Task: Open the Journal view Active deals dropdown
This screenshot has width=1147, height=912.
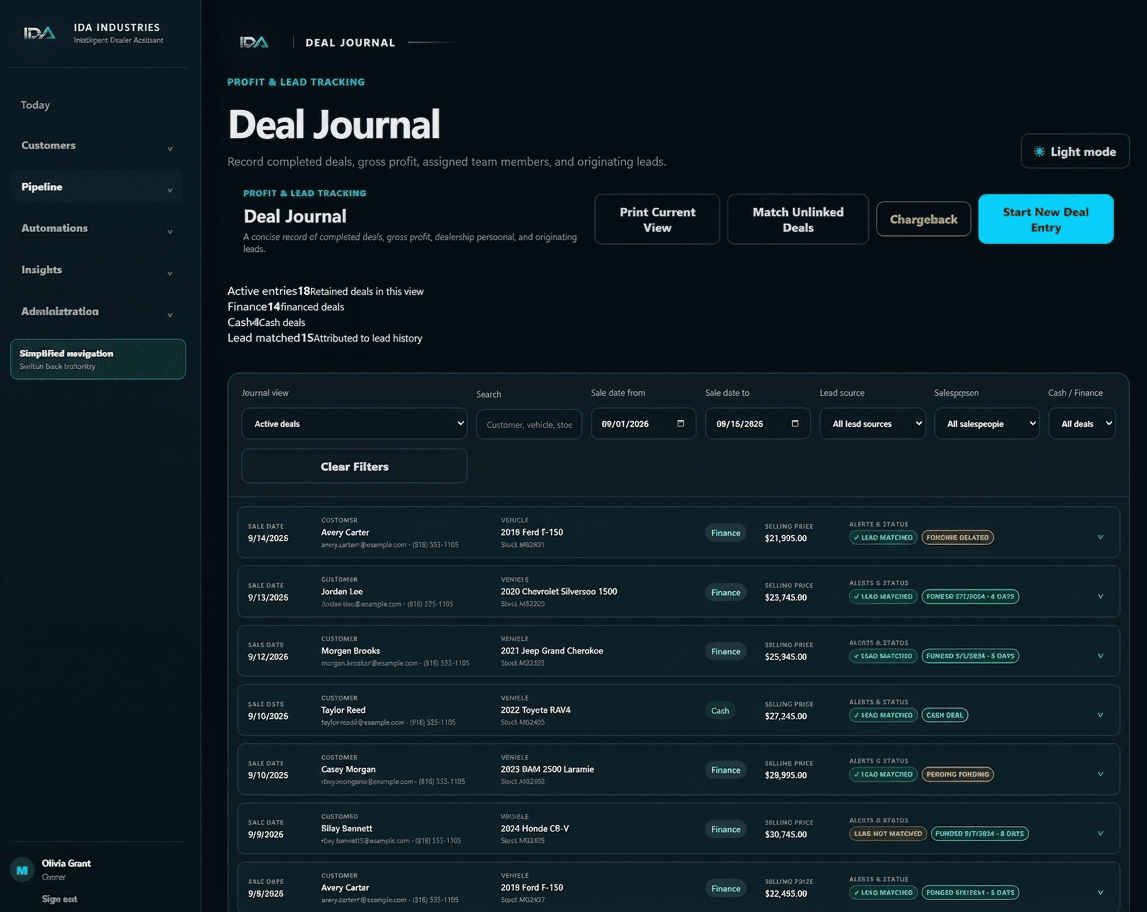Action: tap(354, 423)
